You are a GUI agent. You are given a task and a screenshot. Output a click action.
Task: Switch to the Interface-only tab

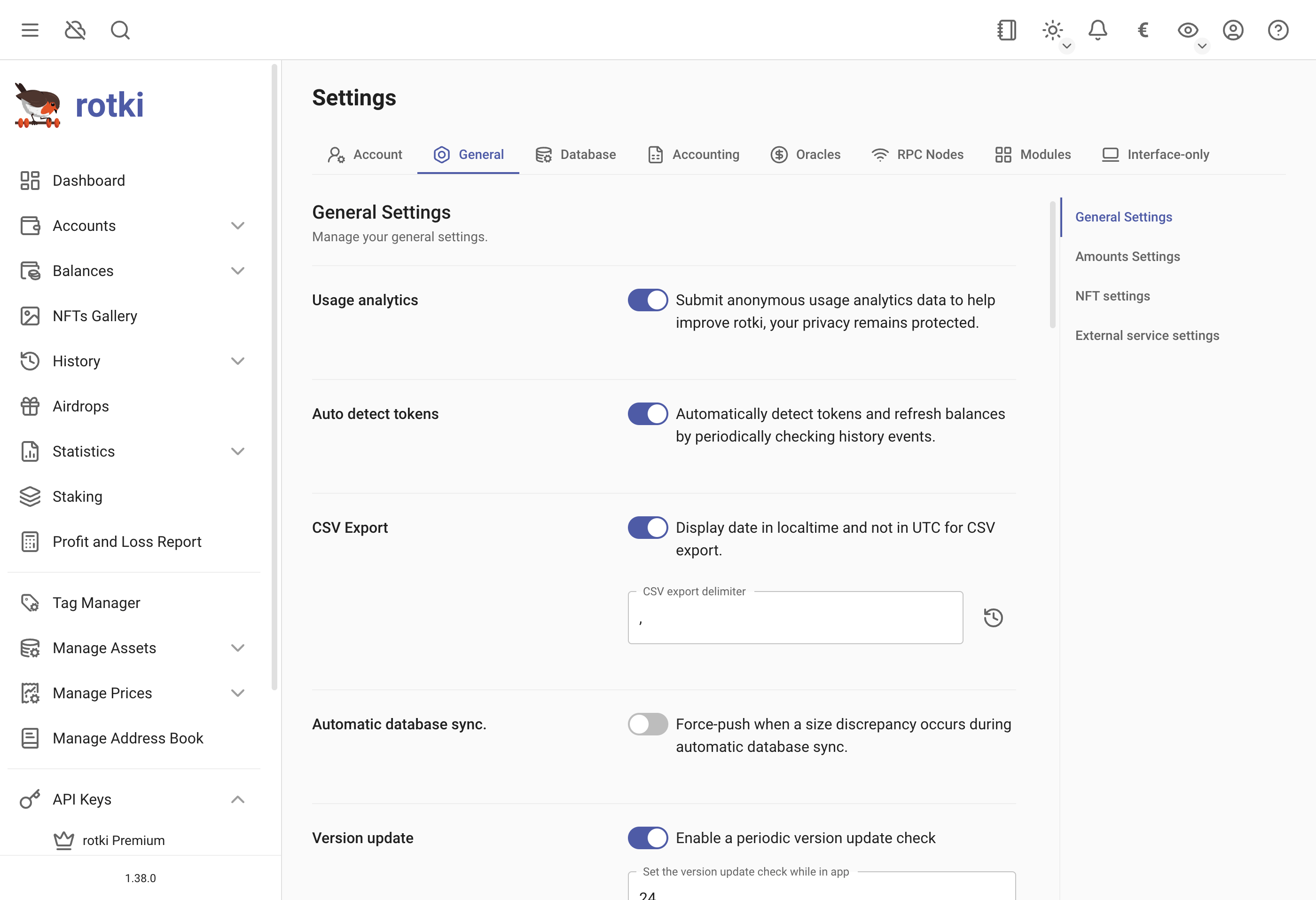click(x=1155, y=155)
